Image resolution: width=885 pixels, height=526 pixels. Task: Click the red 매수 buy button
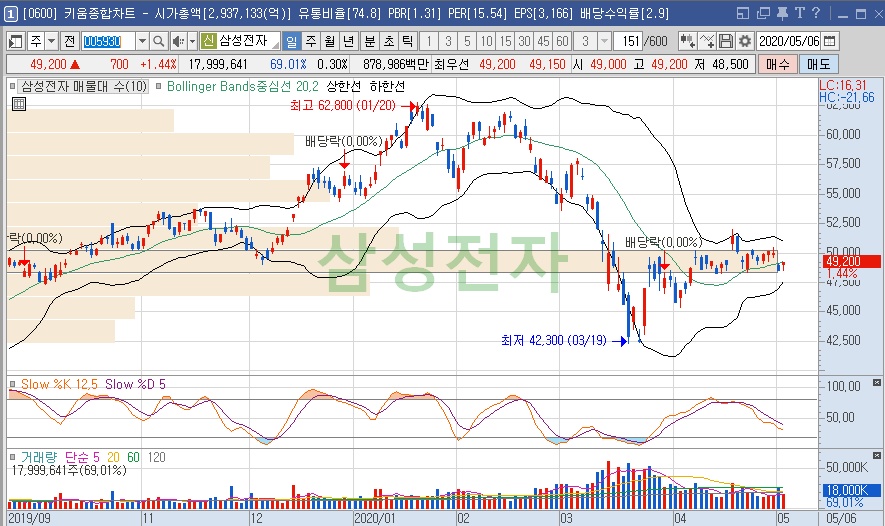click(777, 64)
